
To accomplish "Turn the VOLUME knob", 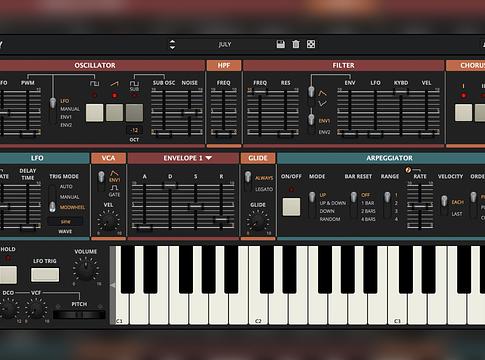I will pyautogui.click(x=86, y=270).
